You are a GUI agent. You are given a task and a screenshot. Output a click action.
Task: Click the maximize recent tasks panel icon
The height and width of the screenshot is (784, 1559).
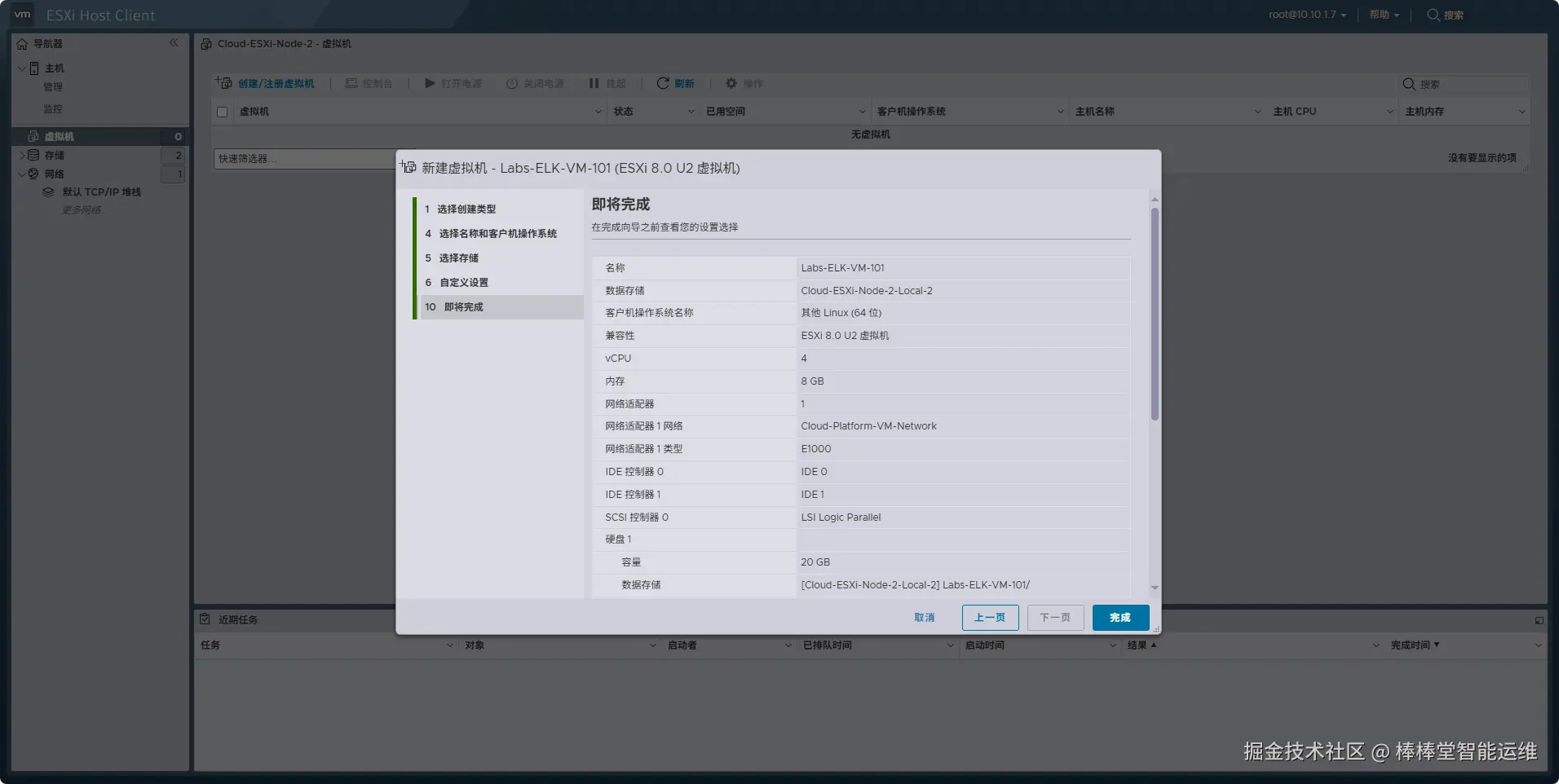coord(1539,620)
